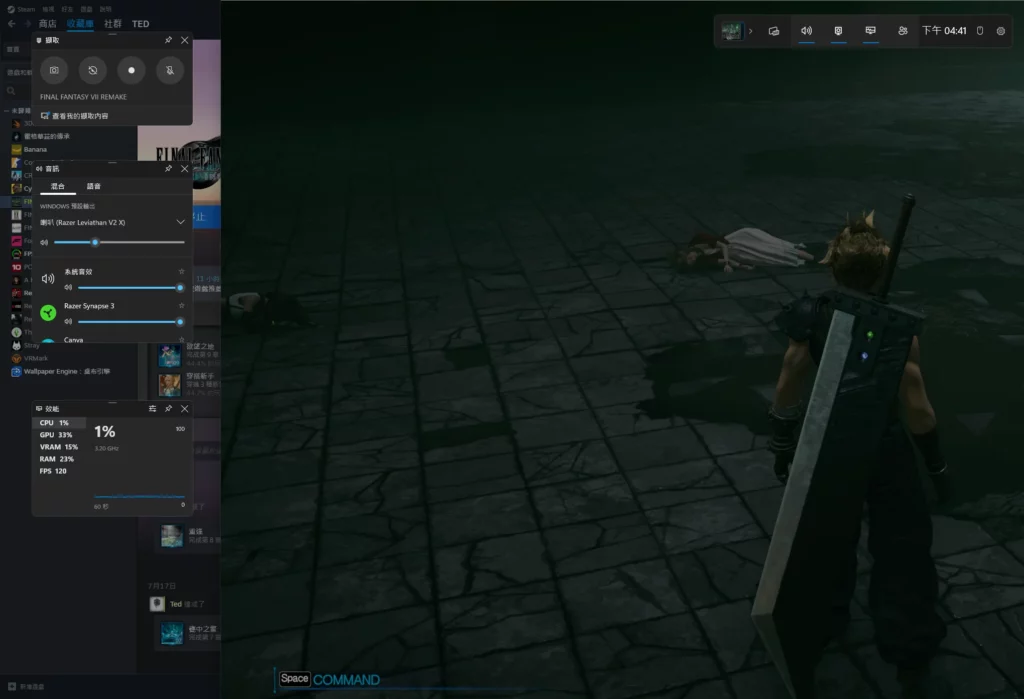Click the mouse click-through icon

coord(980,31)
